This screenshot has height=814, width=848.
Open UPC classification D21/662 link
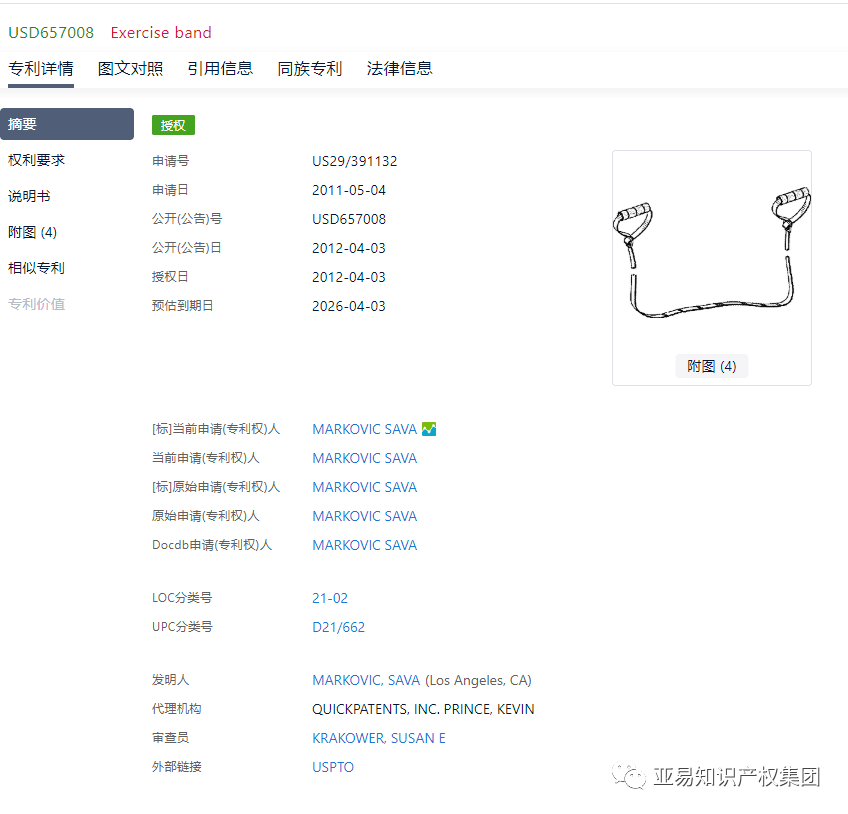pyautogui.click(x=339, y=627)
